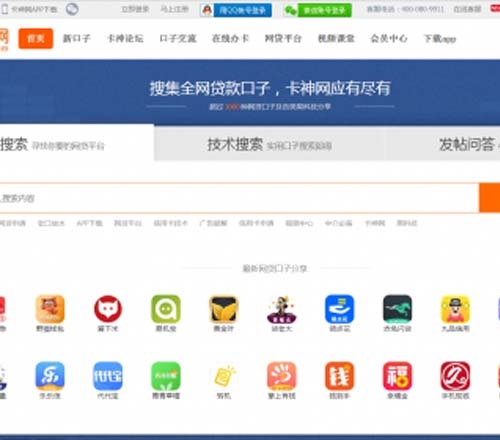Select the leftmost 搜索 tab
Screen dimensions: 500x440
pyautogui.click(x=77, y=143)
